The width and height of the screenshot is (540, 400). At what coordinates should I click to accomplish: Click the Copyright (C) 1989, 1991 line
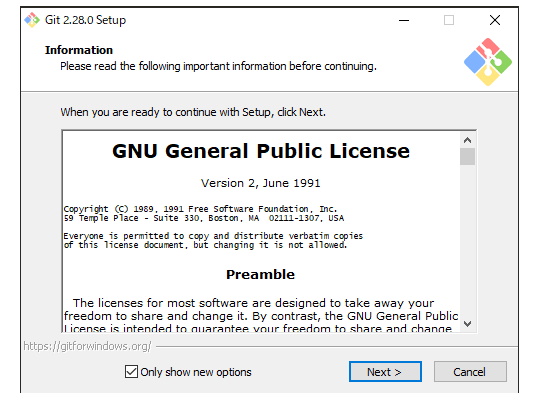click(200, 209)
